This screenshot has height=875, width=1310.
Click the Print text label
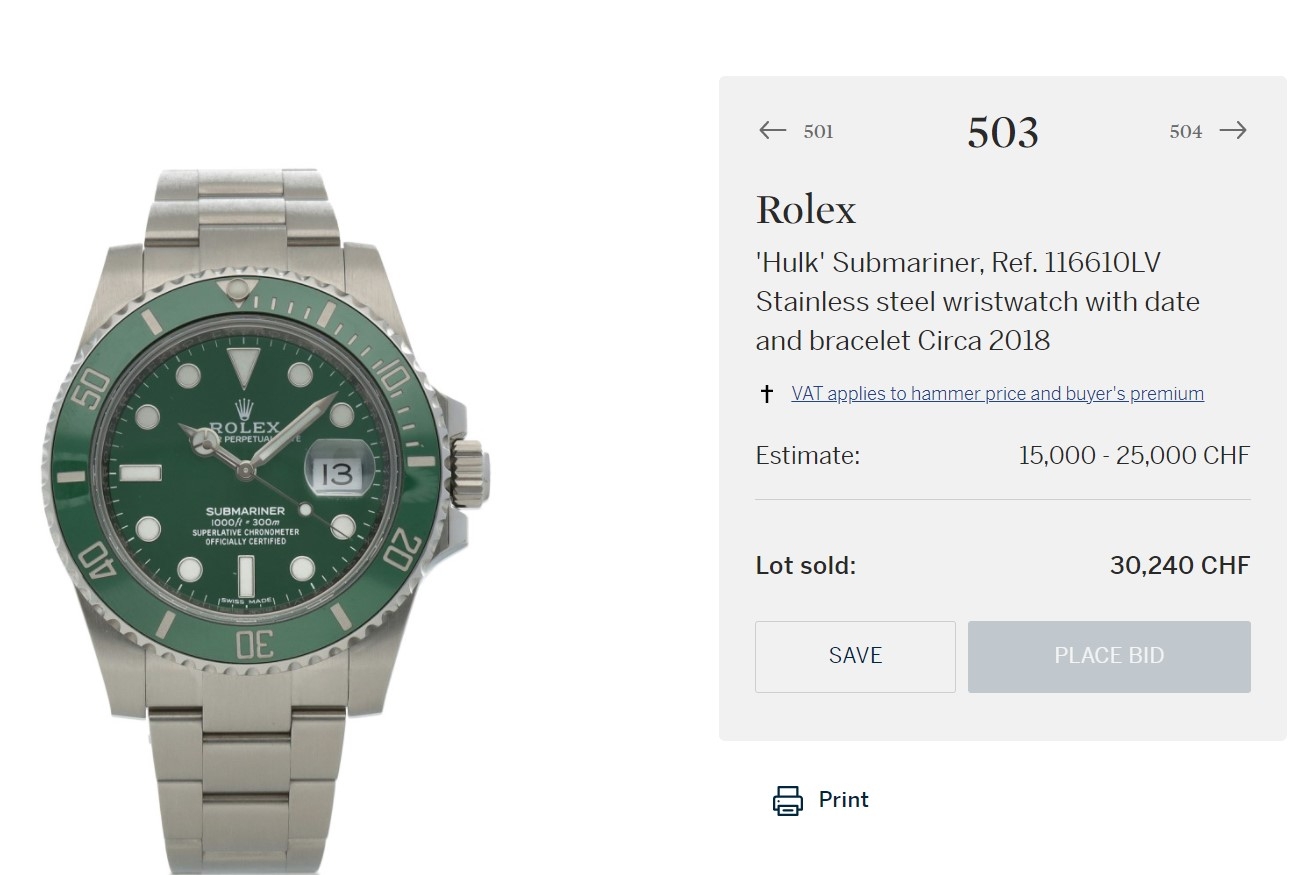coord(844,800)
